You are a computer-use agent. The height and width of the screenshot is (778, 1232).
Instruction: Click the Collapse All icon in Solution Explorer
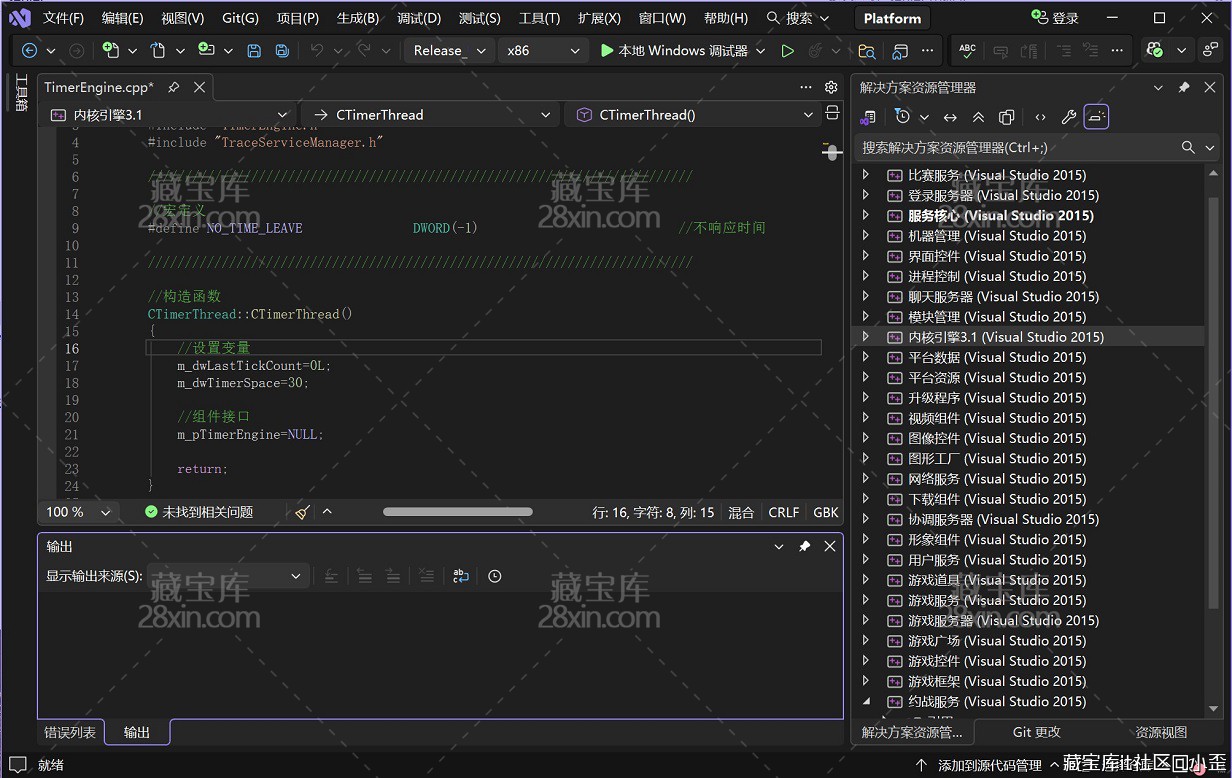tap(978, 117)
